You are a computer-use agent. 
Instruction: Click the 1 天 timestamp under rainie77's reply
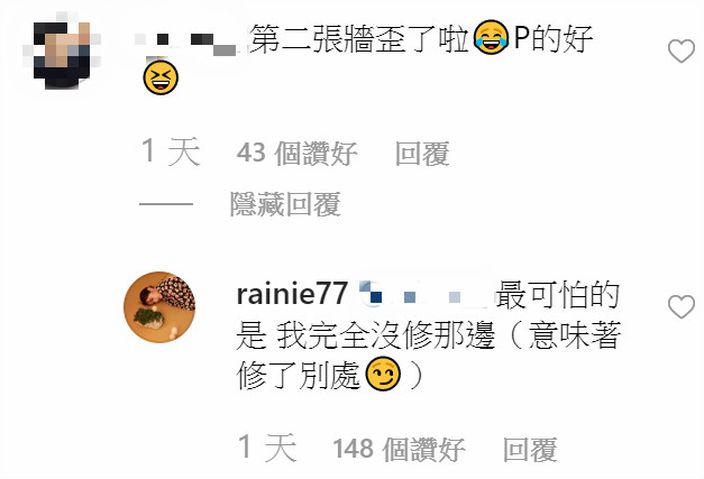[267, 448]
